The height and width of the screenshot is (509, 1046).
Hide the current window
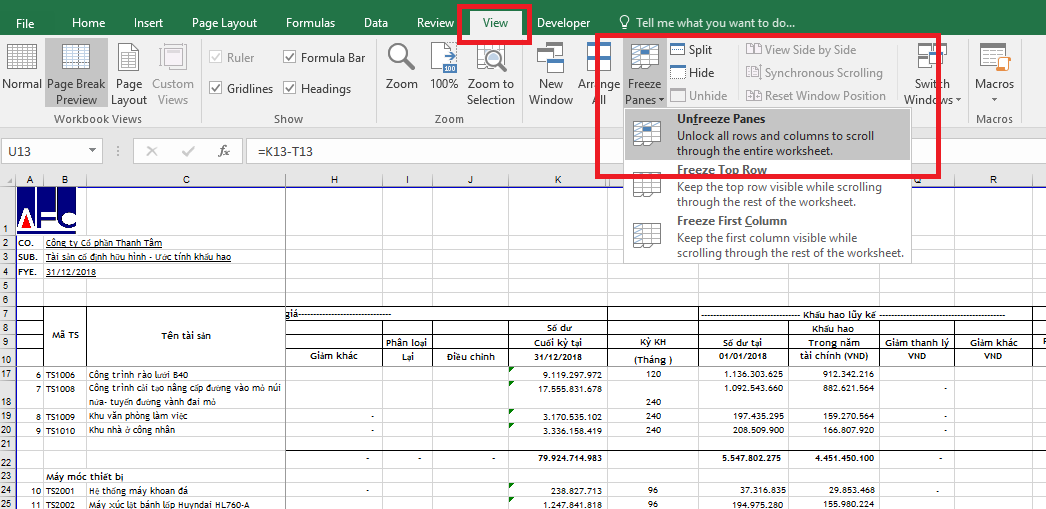[692, 73]
